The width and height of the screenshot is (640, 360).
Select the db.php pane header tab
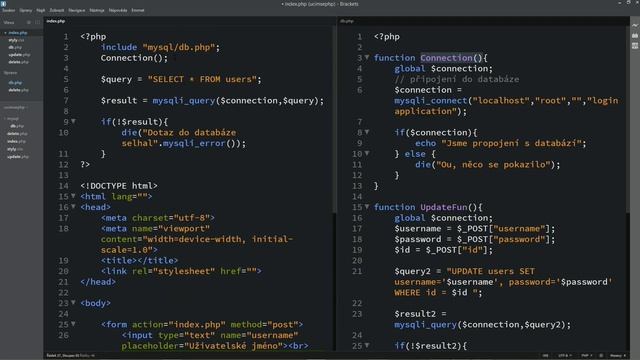(x=347, y=21)
